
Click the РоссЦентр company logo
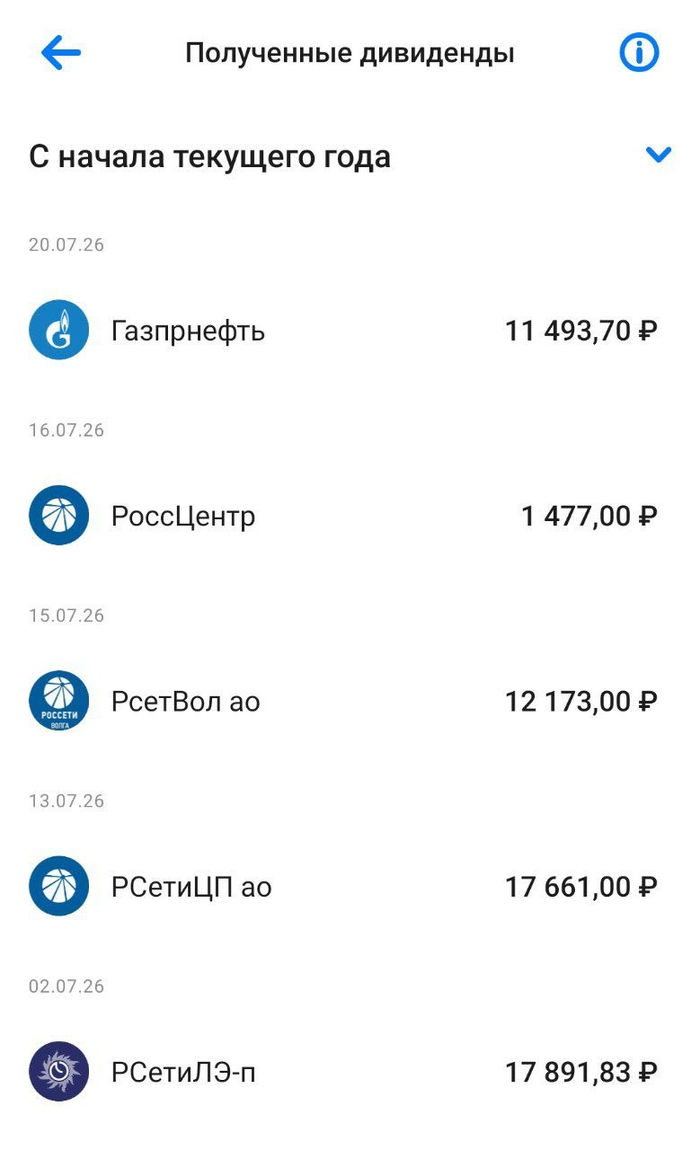pyautogui.click(x=59, y=516)
